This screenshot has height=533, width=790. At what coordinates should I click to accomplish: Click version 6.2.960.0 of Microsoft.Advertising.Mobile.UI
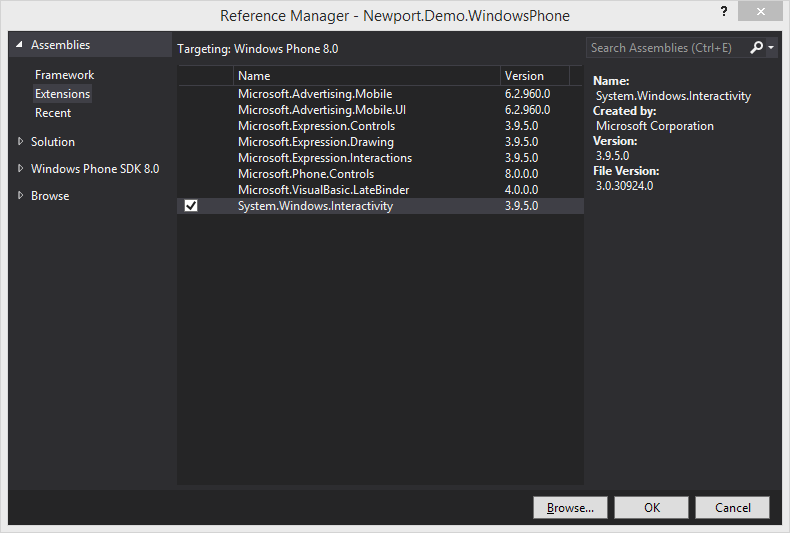528,110
